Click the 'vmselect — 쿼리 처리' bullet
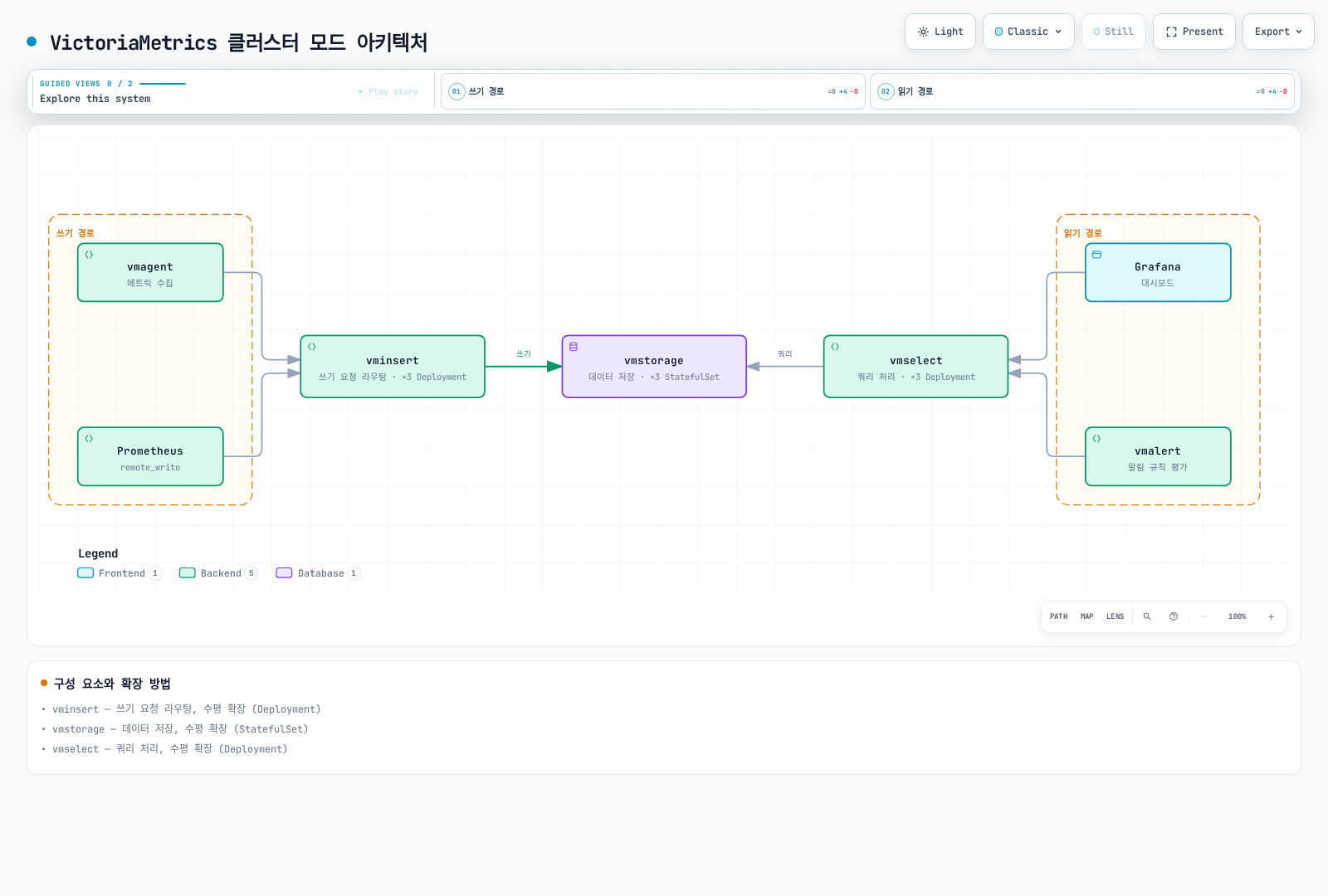This screenshot has width=1328, height=896. click(169, 749)
